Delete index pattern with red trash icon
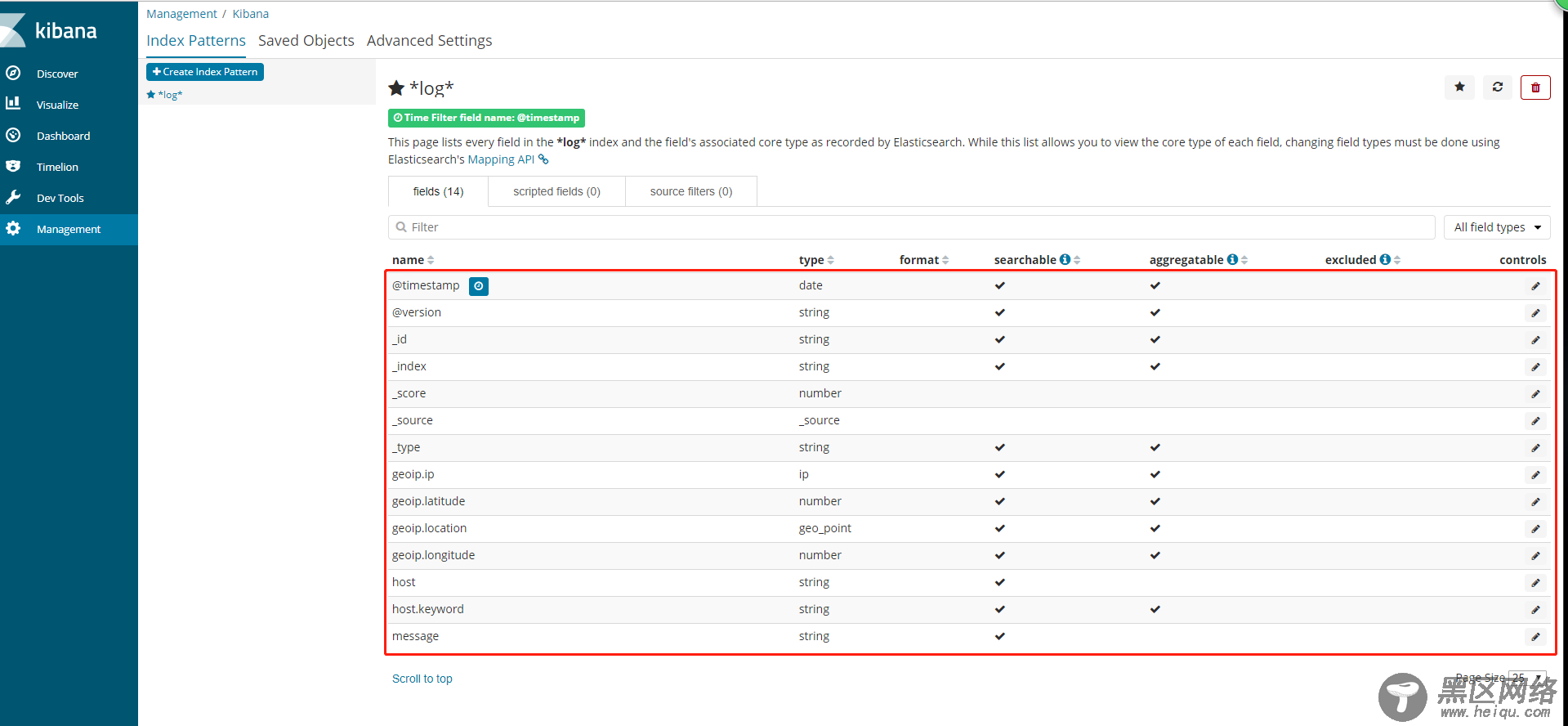 1535,87
